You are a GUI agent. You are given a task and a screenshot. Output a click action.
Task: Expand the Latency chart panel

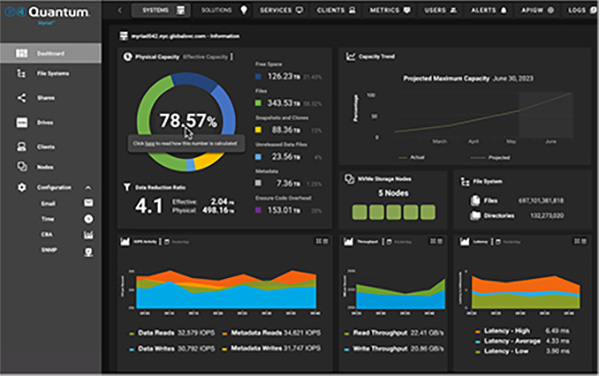point(577,241)
